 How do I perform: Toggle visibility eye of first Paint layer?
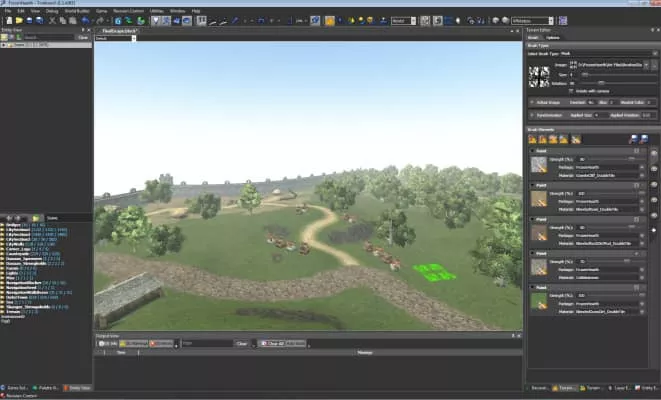click(654, 154)
